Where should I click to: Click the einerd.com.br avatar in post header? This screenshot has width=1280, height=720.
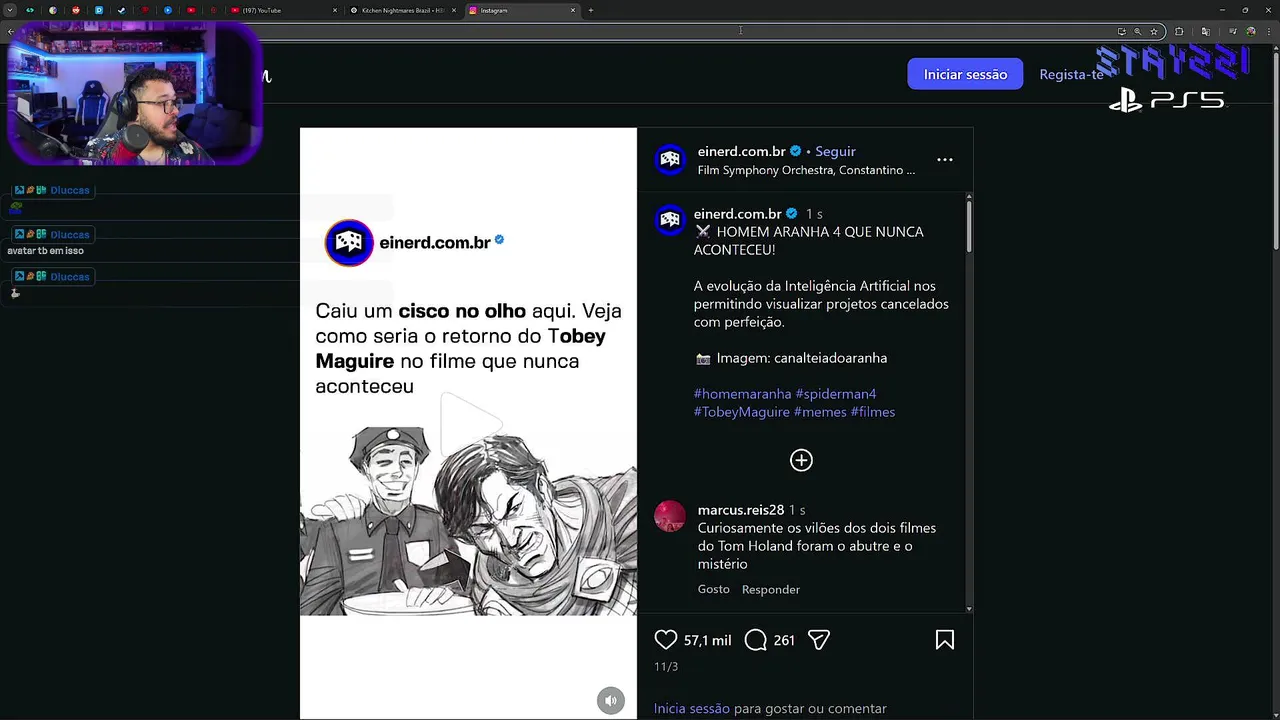[670, 160]
